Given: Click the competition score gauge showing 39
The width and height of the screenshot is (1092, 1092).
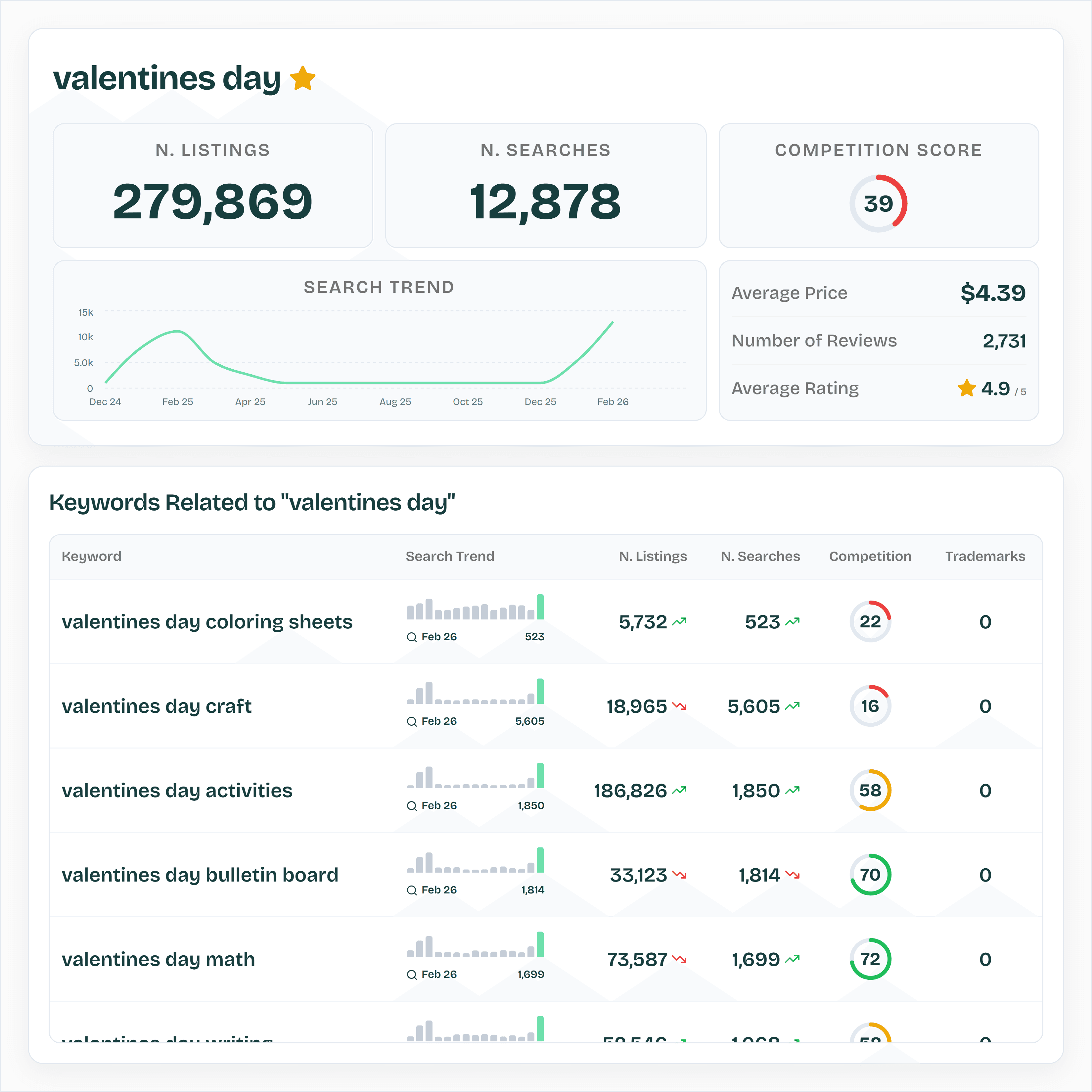Looking at the screenshot, I should [x=878, y=203].
